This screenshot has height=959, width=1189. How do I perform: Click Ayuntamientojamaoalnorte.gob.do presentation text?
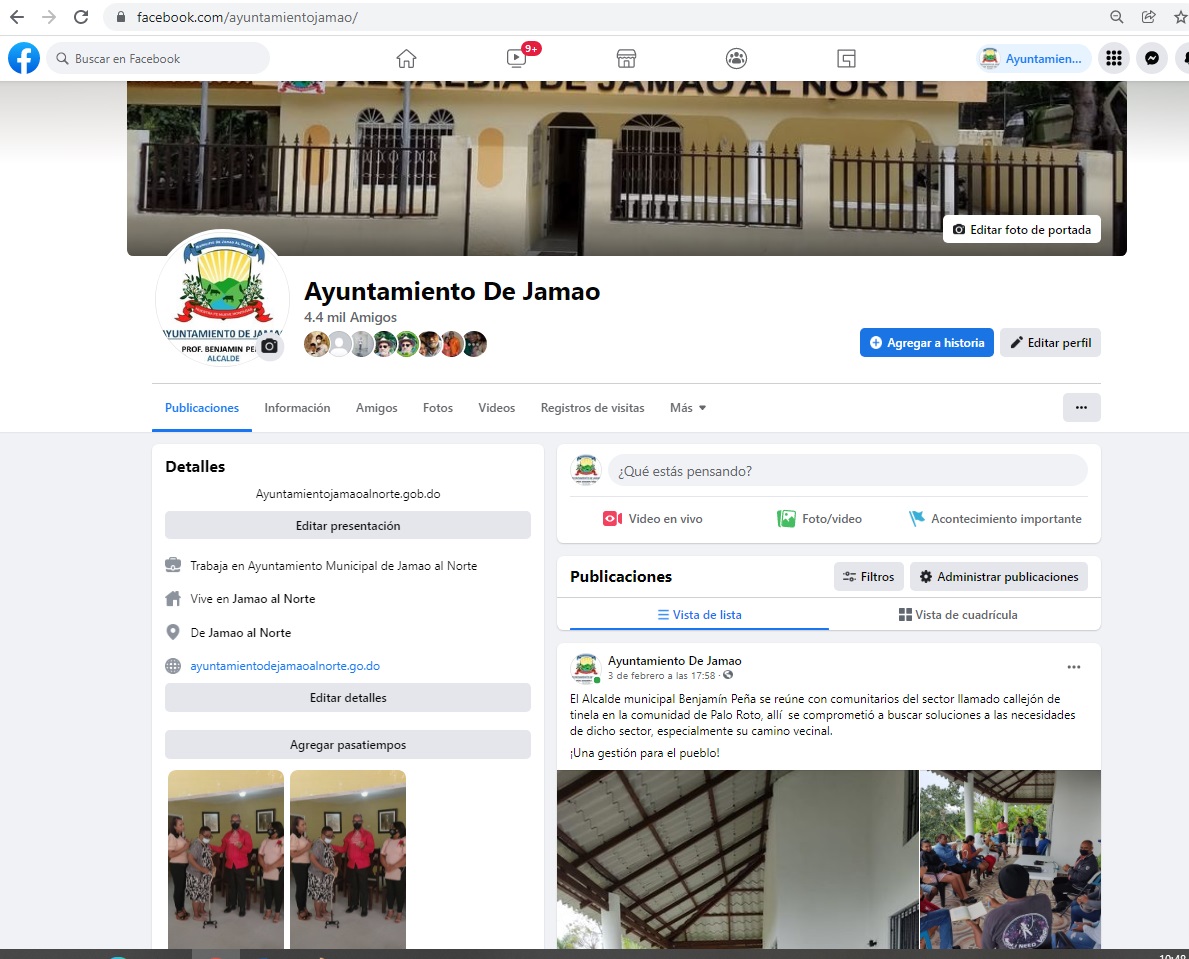[x=348, y=494]
